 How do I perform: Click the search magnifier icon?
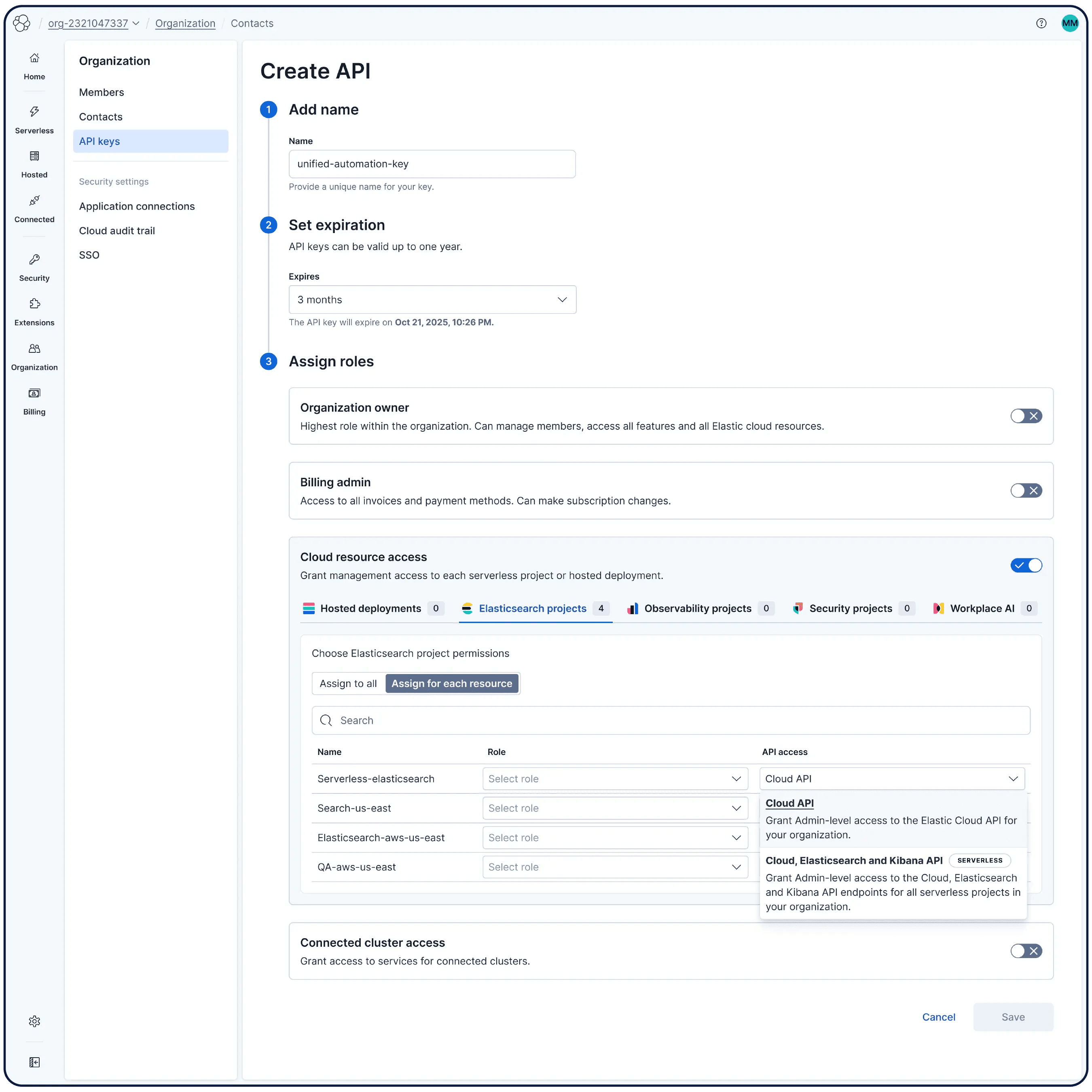(x=326, y=721)
